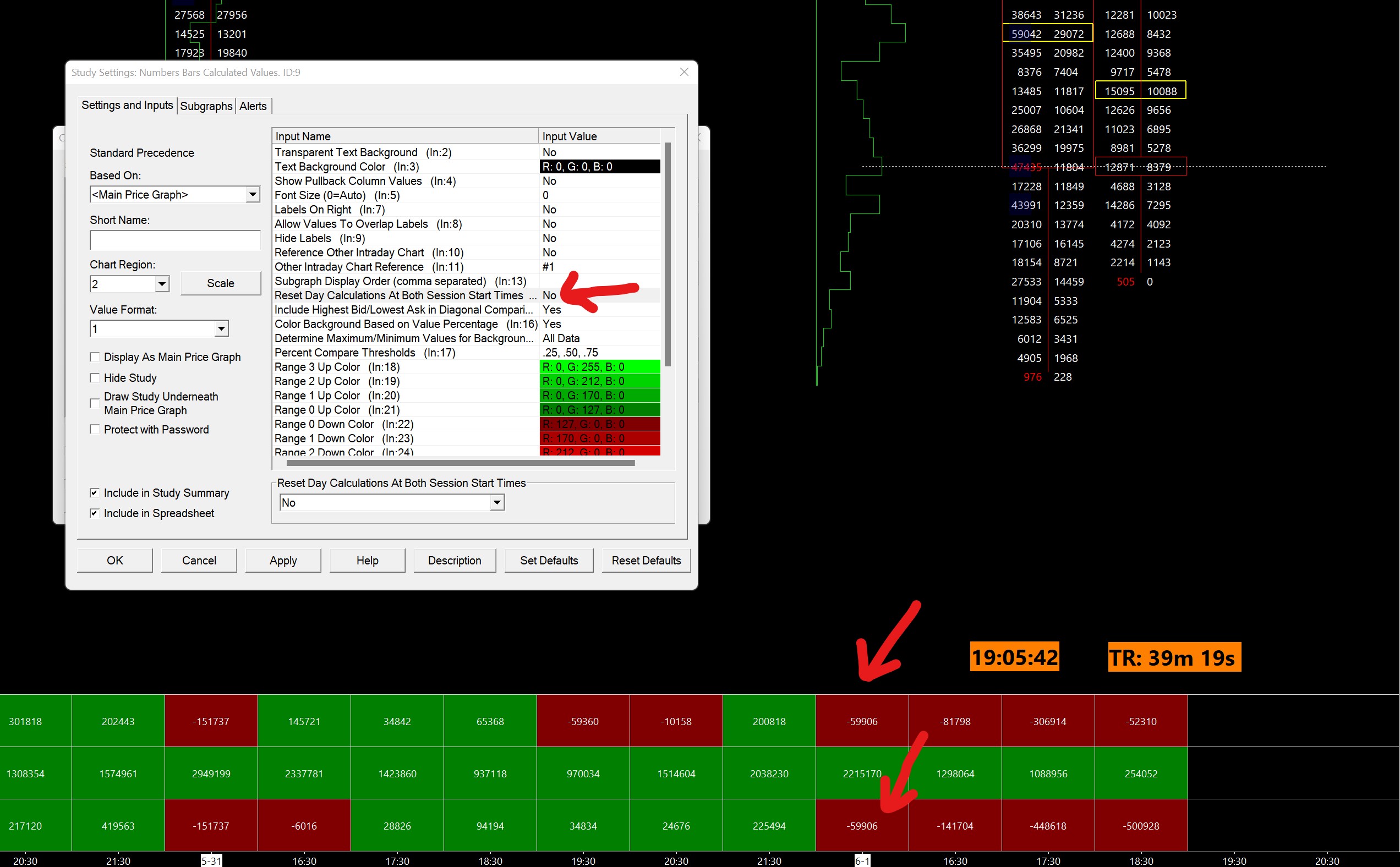Uncheck Include in Study Summary

tap(95, 493)
